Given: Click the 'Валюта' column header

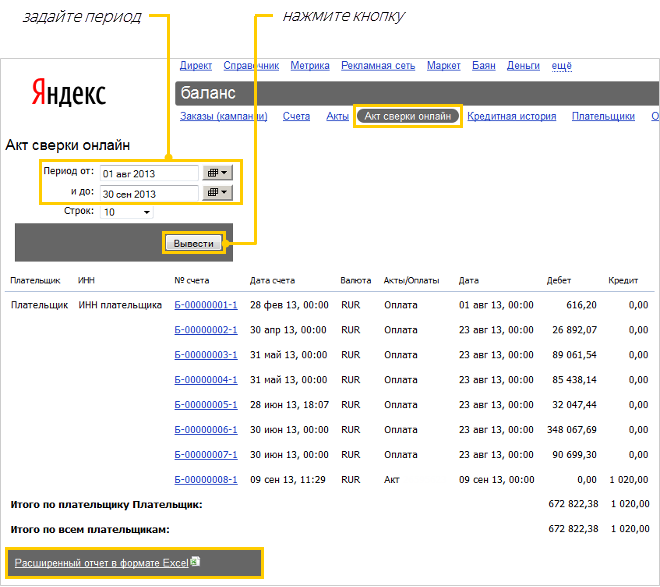Looking at the screenshot, I should 356,281.
